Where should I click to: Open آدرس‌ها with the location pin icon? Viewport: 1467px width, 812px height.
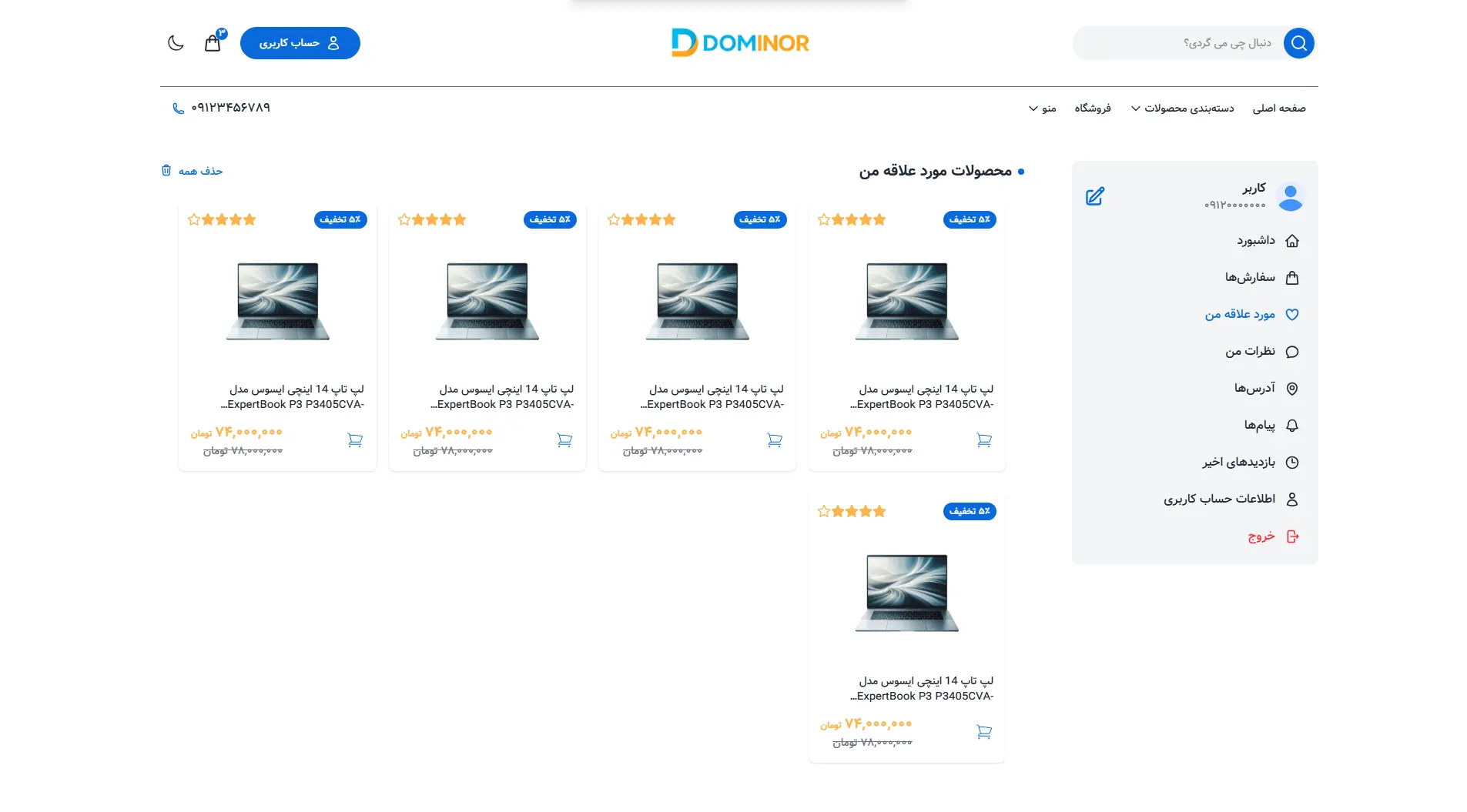click(x=1293, y=388)
